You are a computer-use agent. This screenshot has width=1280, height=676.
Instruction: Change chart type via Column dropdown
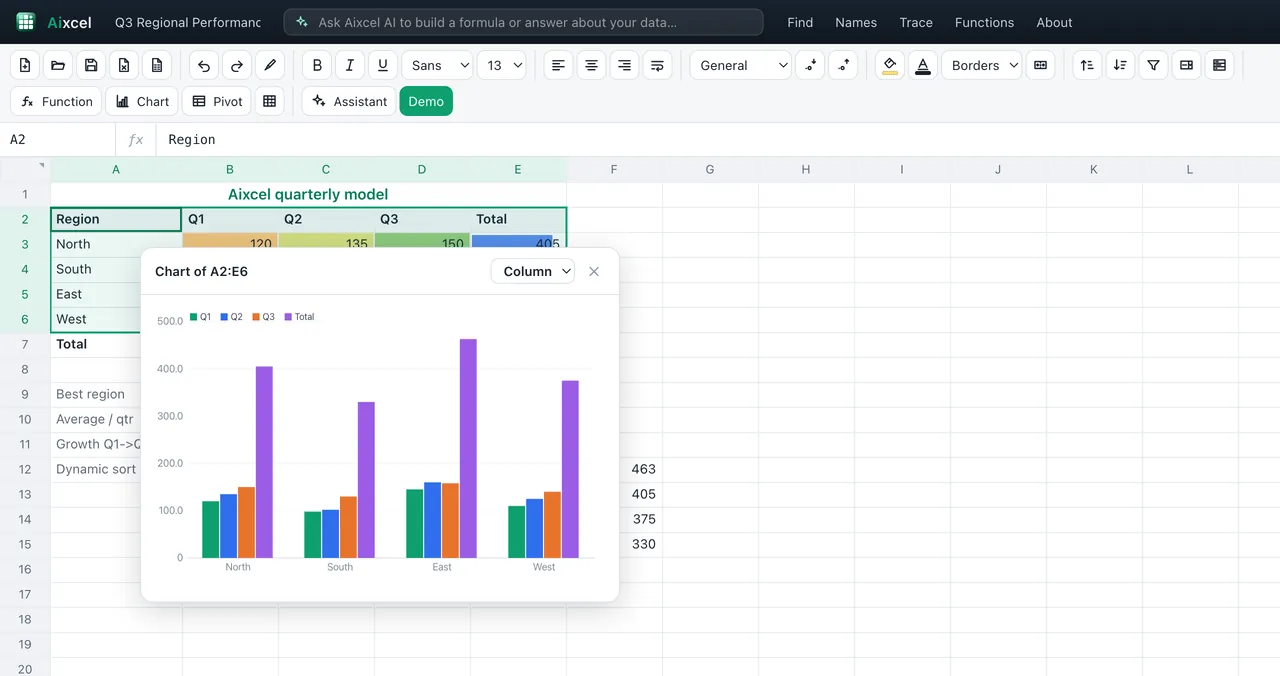(x=533, y=271)
